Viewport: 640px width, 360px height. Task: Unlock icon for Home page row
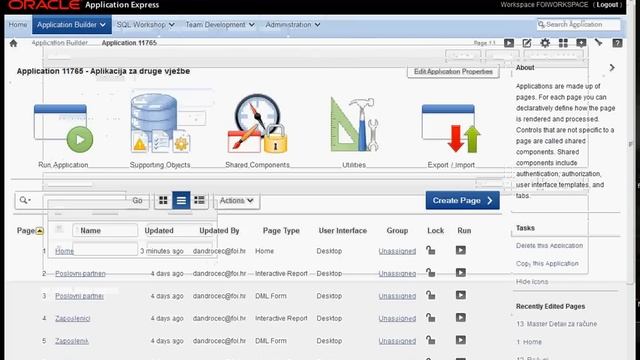431,250
